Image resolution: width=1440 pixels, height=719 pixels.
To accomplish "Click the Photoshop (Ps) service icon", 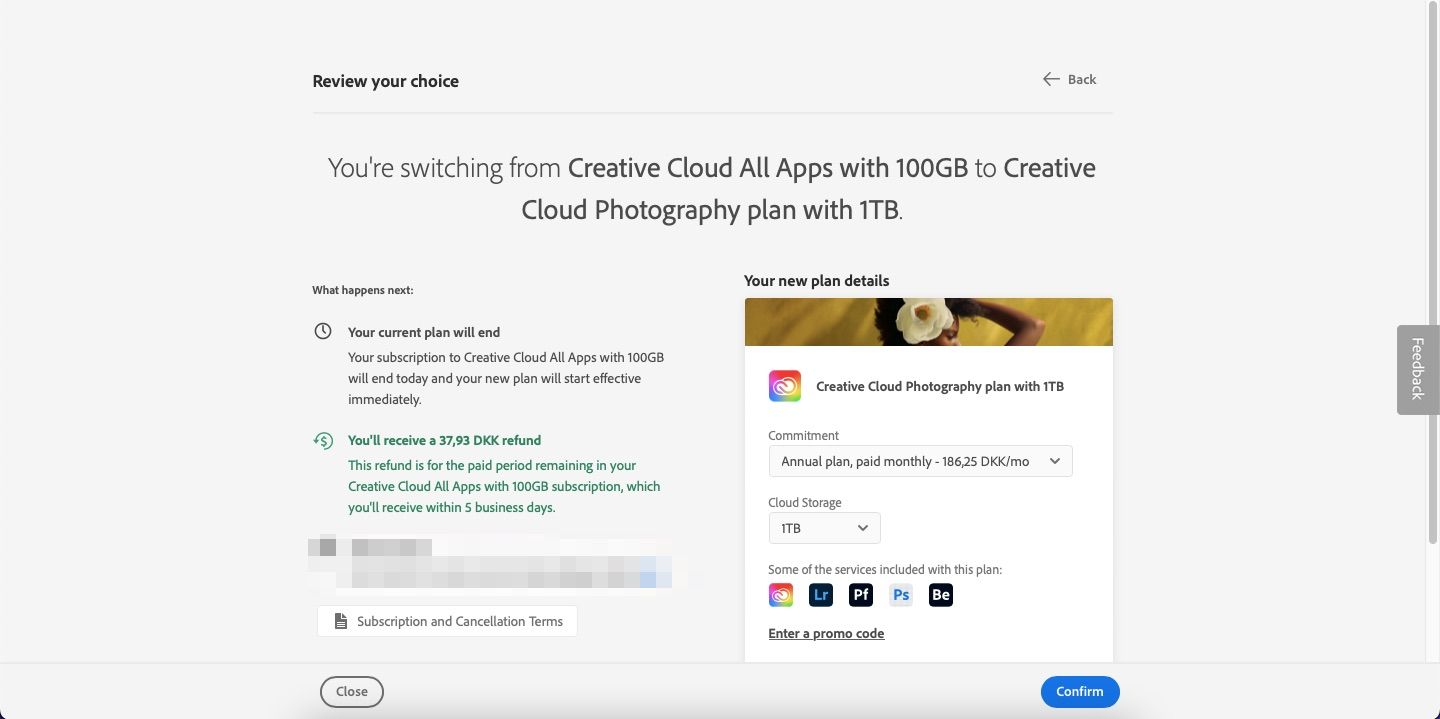I will (x=901, y=595).
